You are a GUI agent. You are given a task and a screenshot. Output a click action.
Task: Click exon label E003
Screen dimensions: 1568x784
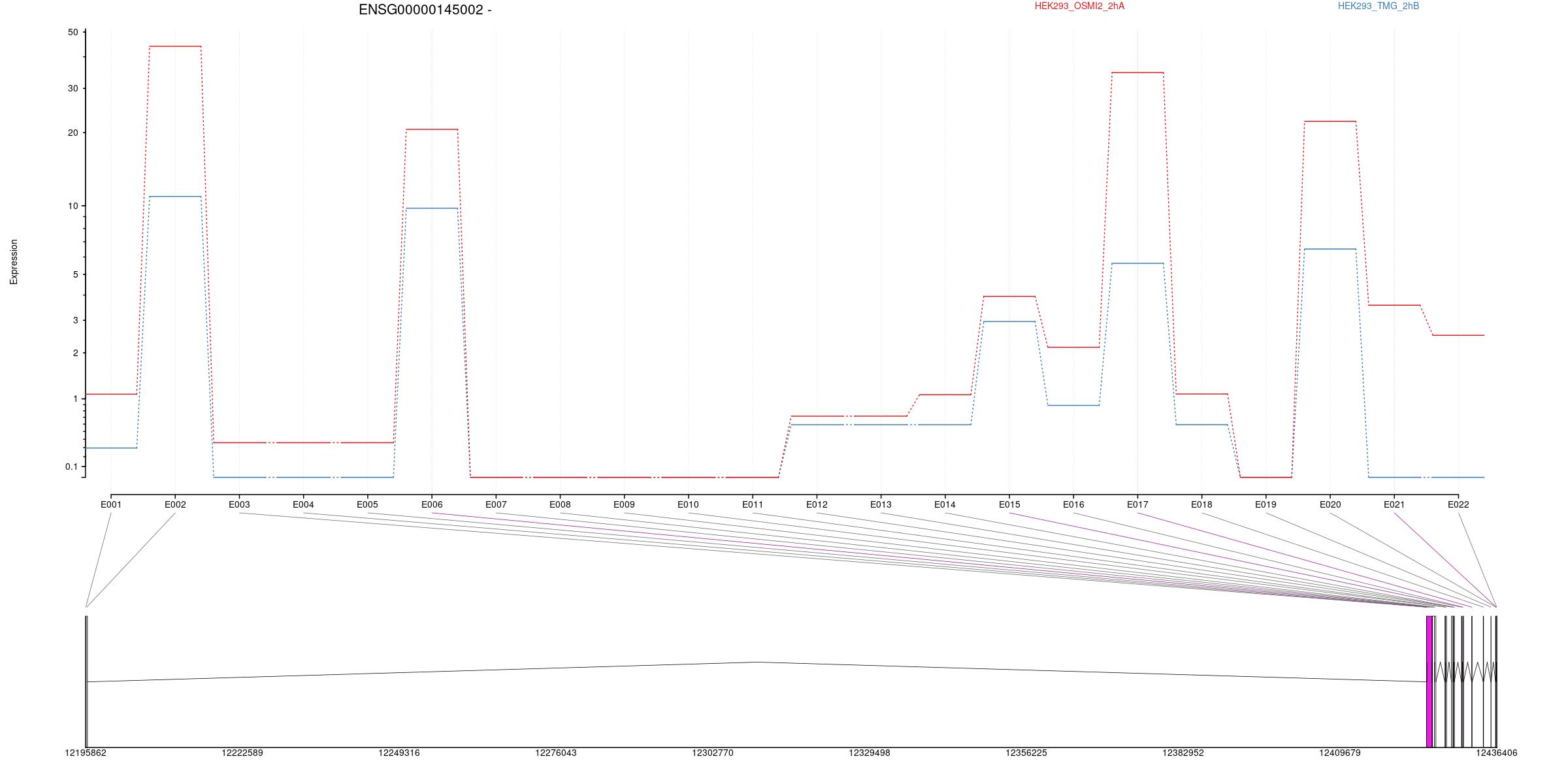point(239,504)
